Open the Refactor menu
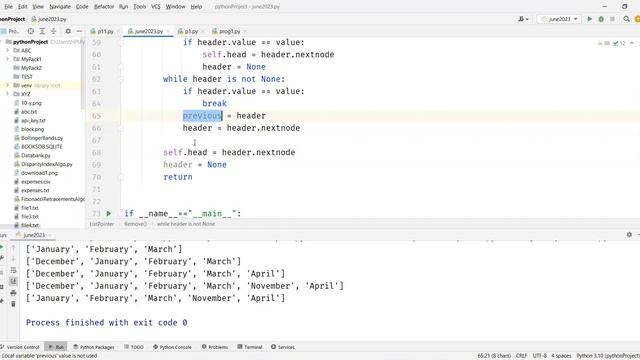Screen dimensions: 640x360 click(x=104, y=7)
